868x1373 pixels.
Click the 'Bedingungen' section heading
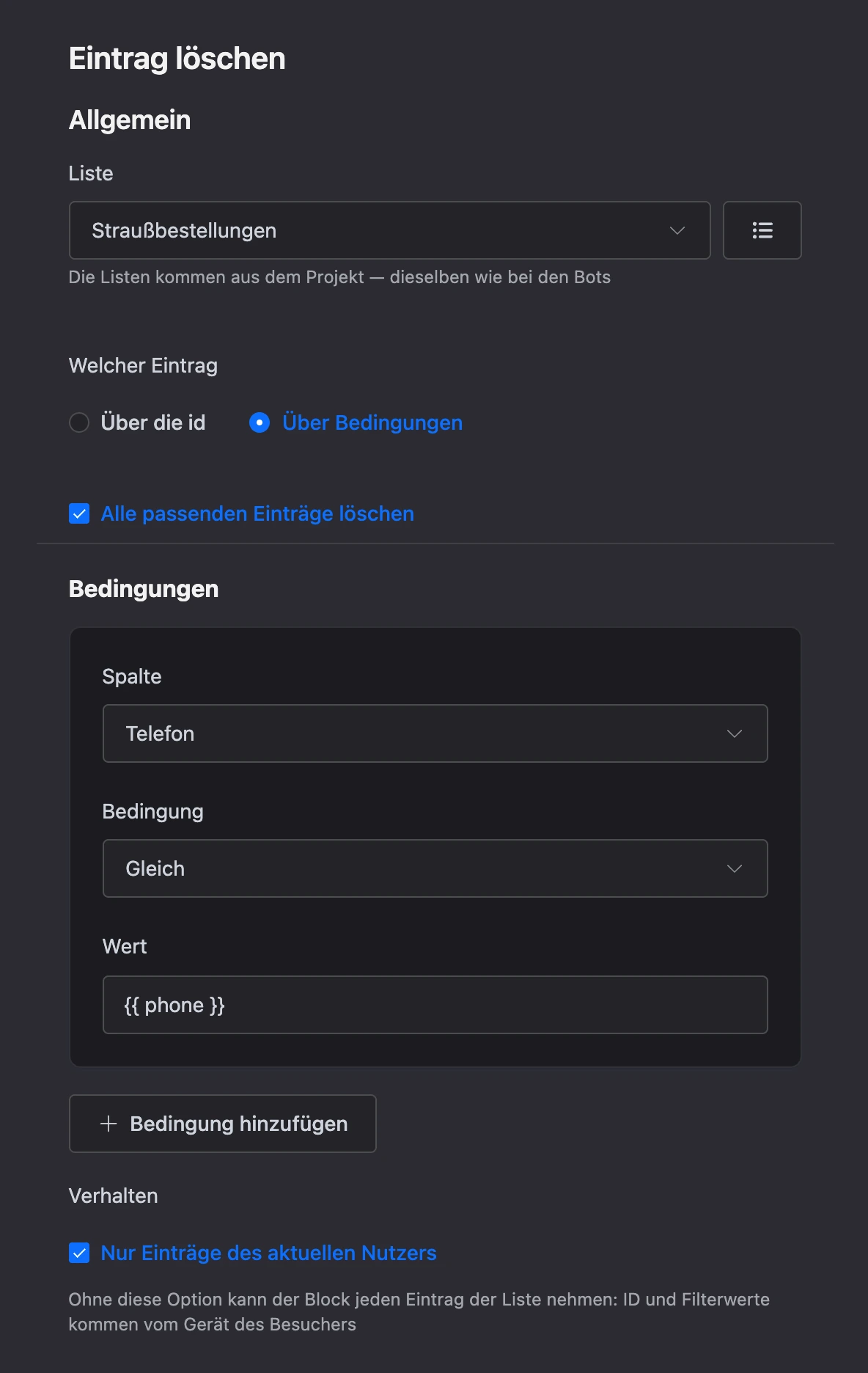point(144,589)
